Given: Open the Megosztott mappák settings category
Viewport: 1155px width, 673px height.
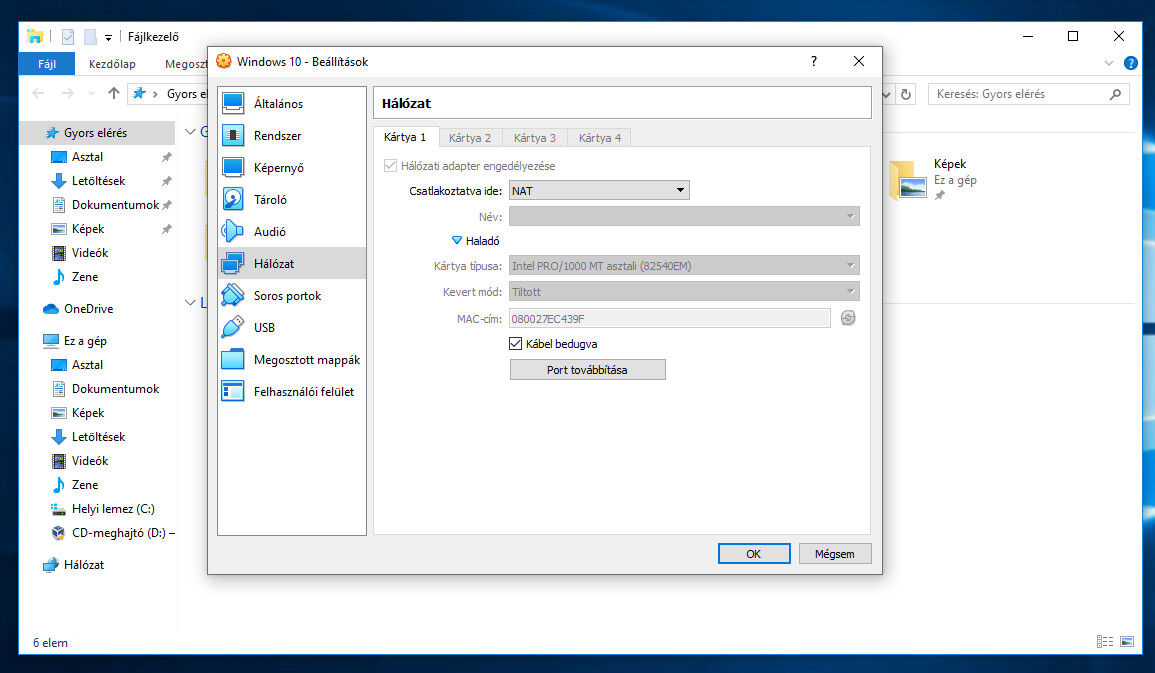Looking at the screenshot, I should pyautogui.click(x=292, y=360).
